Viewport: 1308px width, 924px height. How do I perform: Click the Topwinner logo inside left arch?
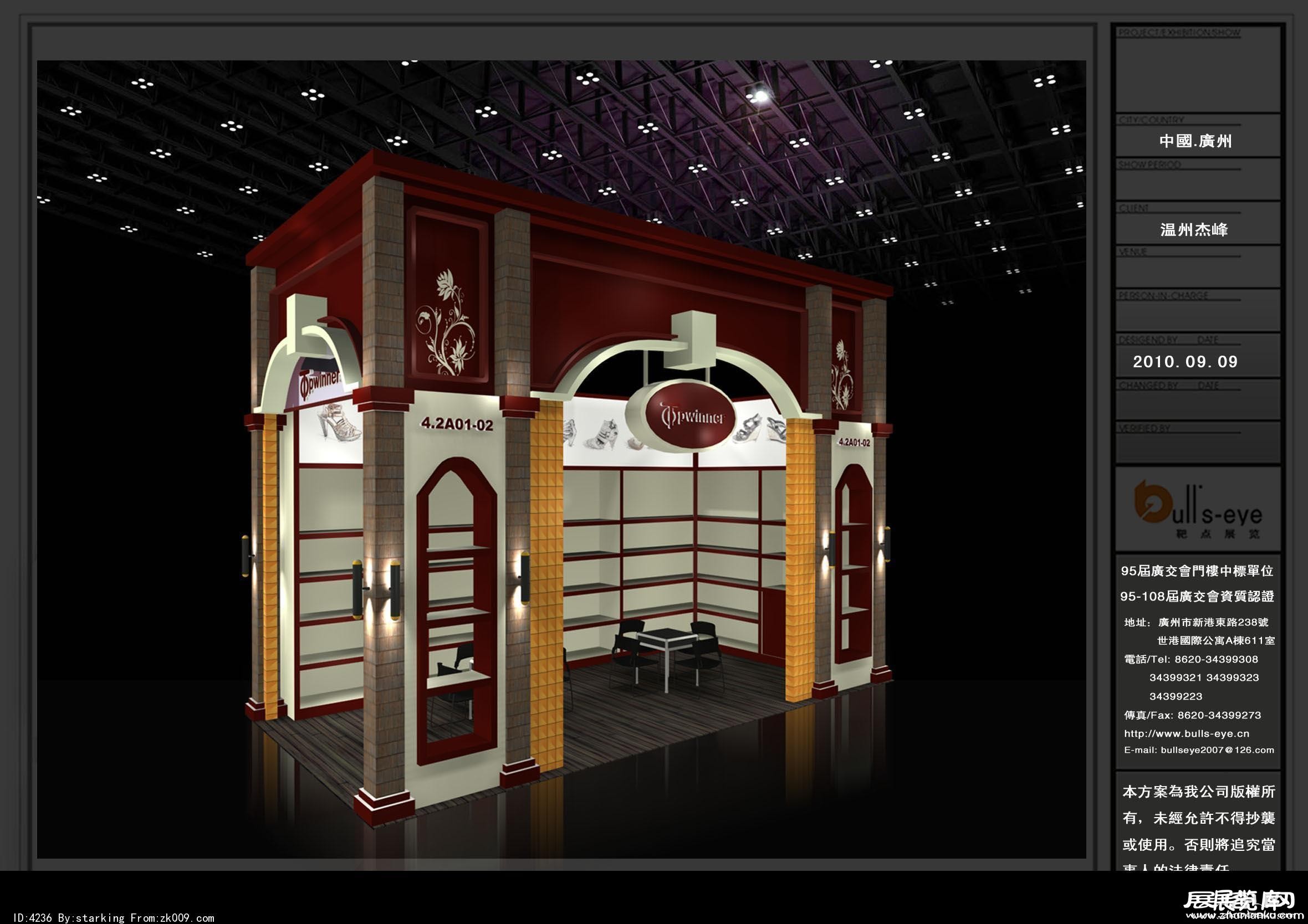pyautogui.click(x=320, y=382)
